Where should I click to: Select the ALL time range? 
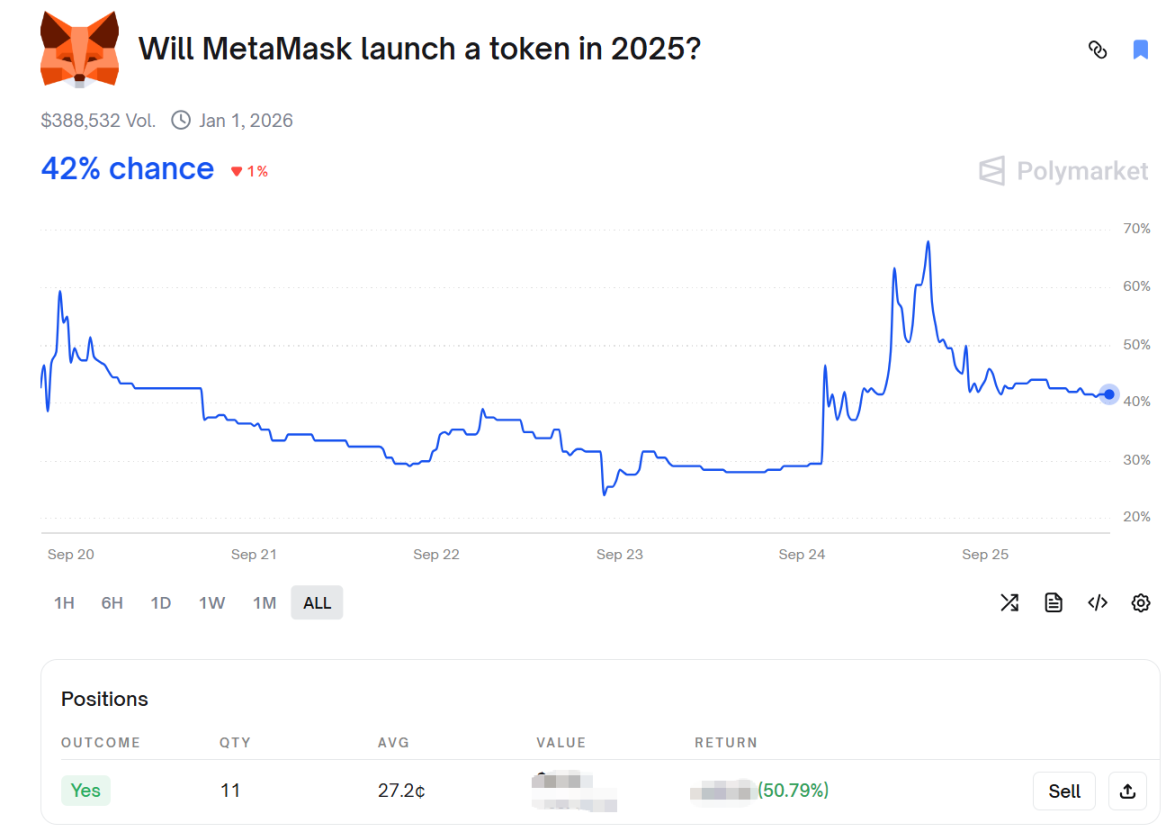click(317, 603)
